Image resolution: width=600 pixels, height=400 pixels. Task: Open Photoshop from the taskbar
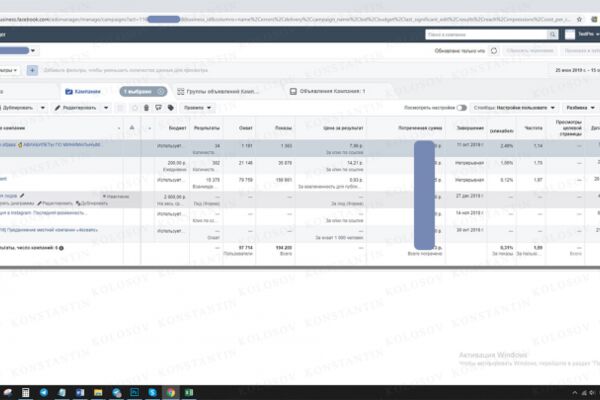134,392
